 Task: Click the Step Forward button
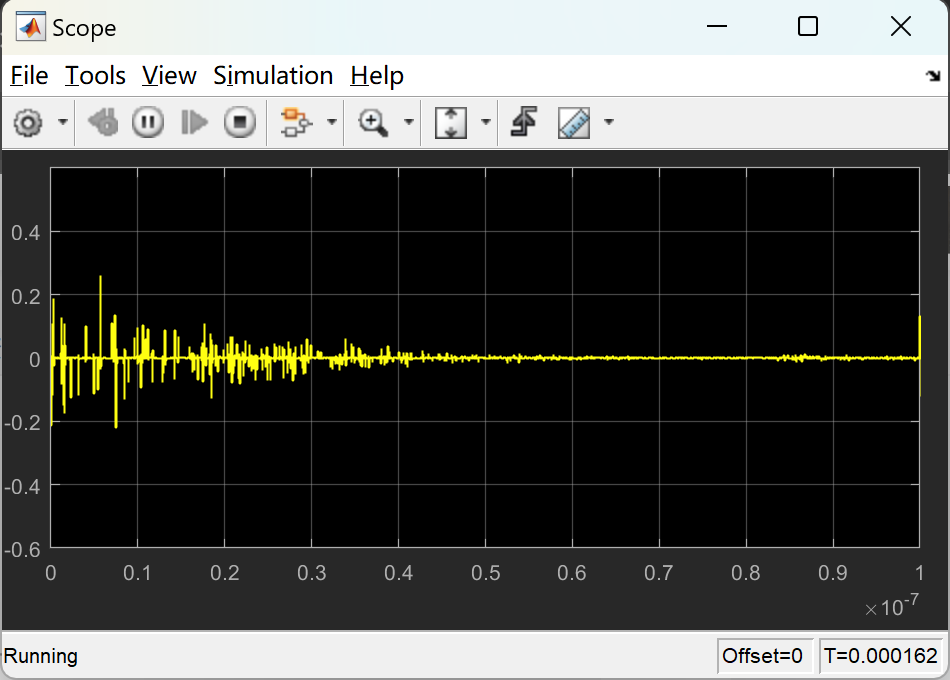click(x=194, y=122)
